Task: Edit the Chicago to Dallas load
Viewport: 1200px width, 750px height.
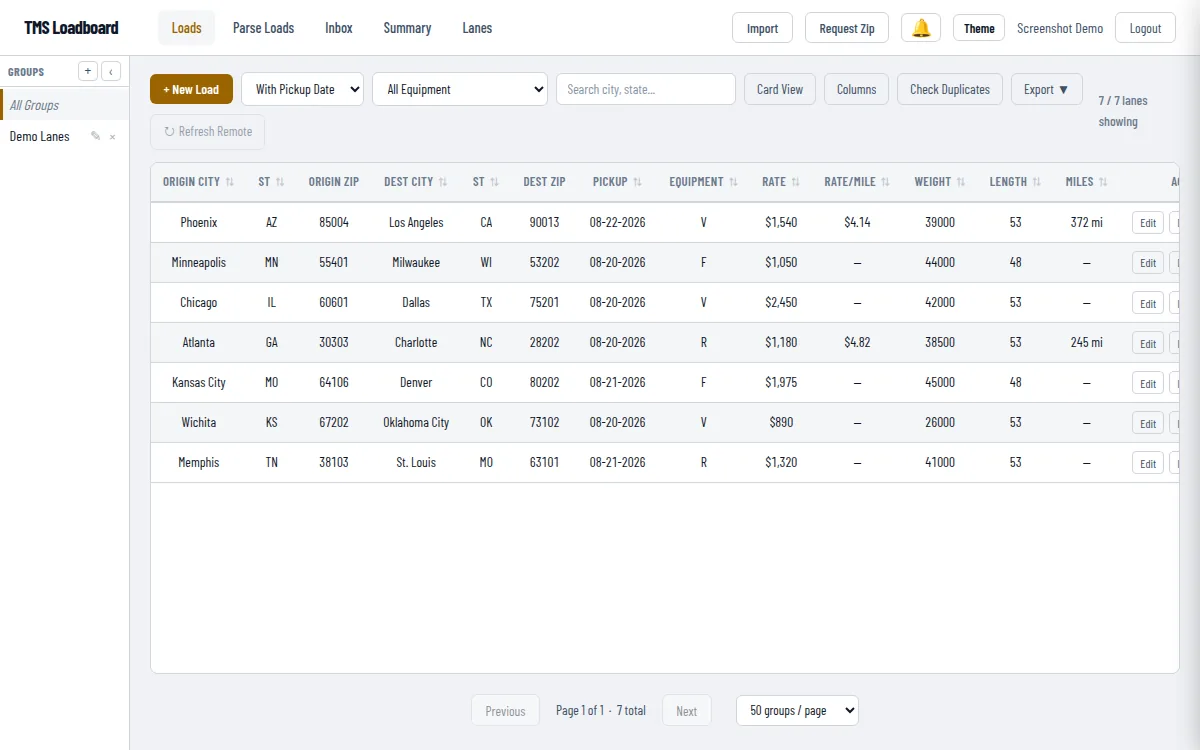Action: click(1148, 303)
